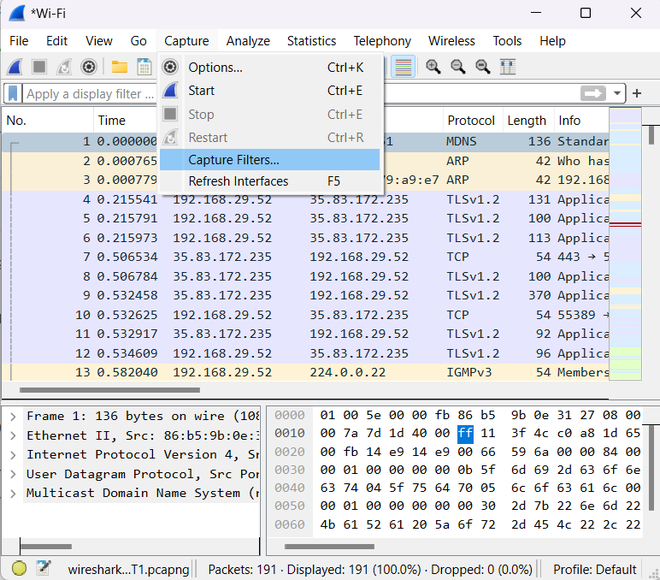This screenshot has height=580, width=660.
Task: Expand Internet Protocol Version 4 row
Action: 13,455
